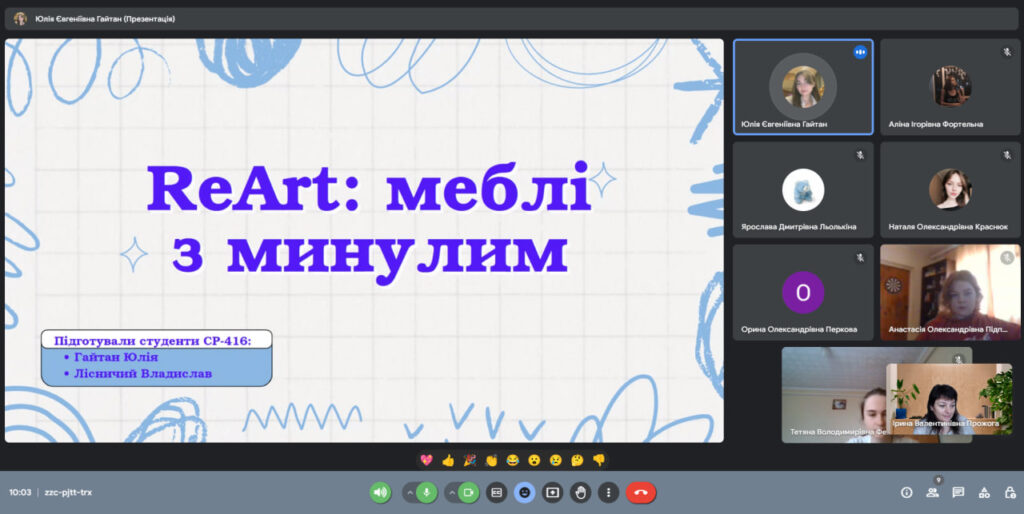Open the activities panel
1024x514 pixels.
pos(984,492)
